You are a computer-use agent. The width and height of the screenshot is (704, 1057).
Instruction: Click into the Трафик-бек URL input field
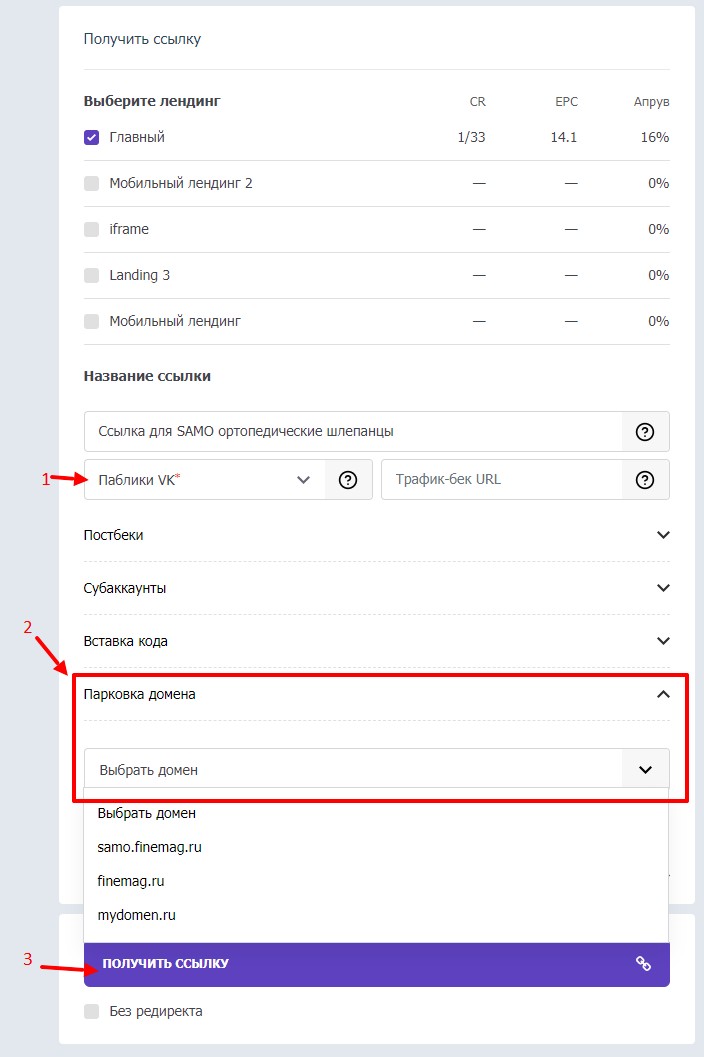click(501, 479)
